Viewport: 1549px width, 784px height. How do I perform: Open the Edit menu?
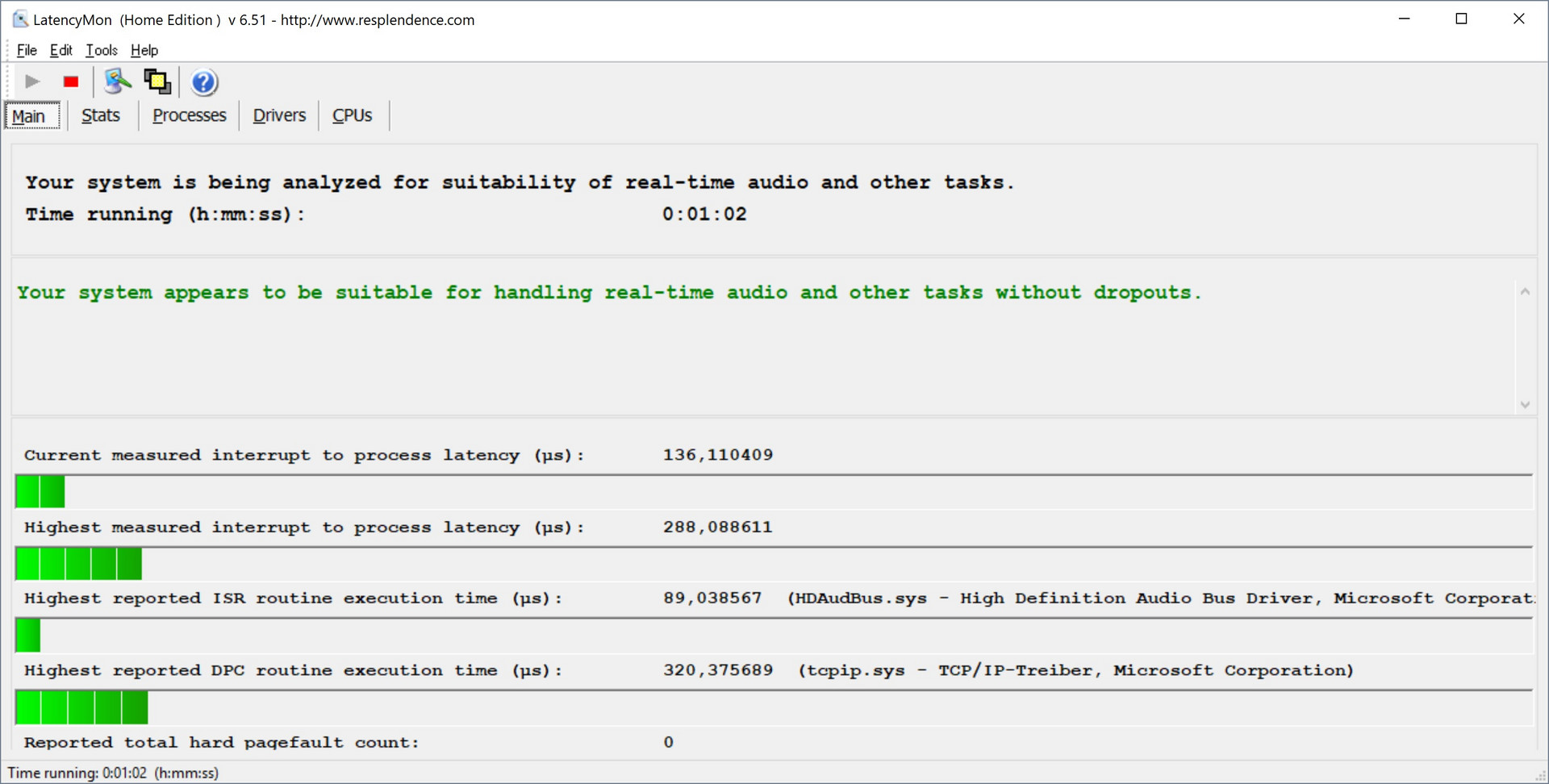pos(61,50)
